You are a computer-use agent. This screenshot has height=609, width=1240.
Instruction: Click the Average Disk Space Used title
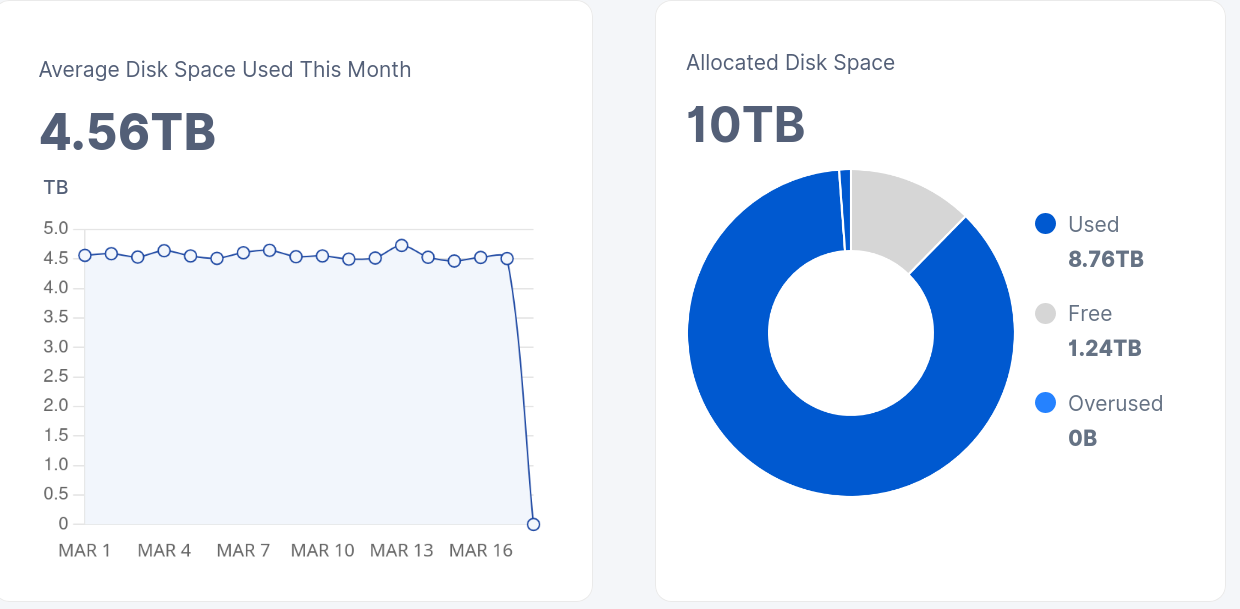click(225, 70)
